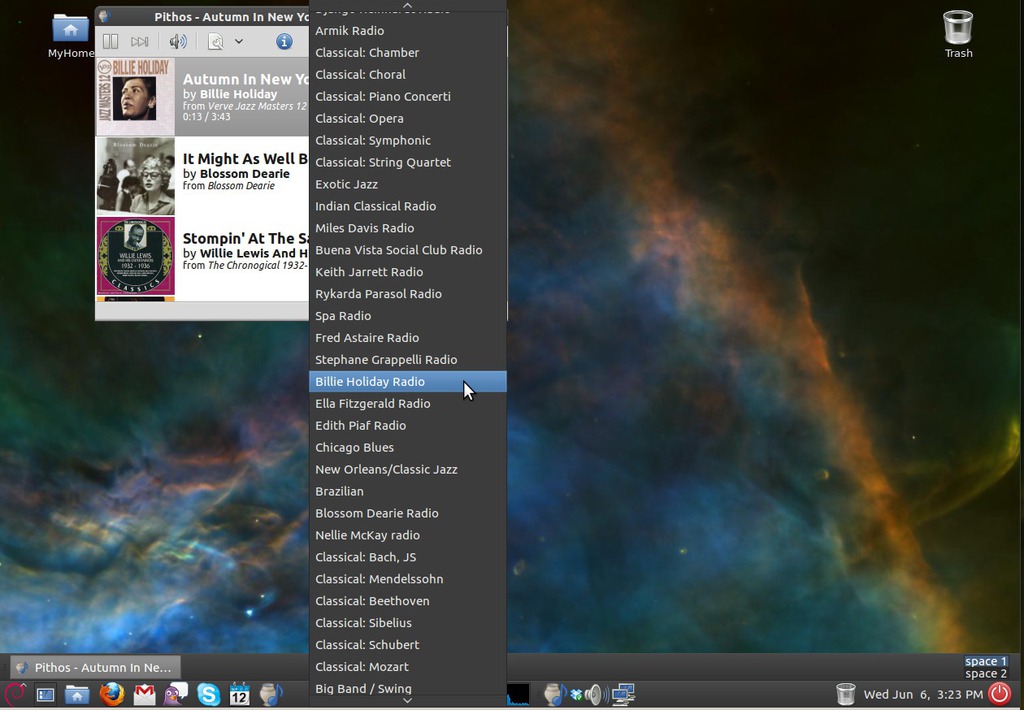
Task: Choose Classical: Piano Concerti station
Action: (408, 97)
